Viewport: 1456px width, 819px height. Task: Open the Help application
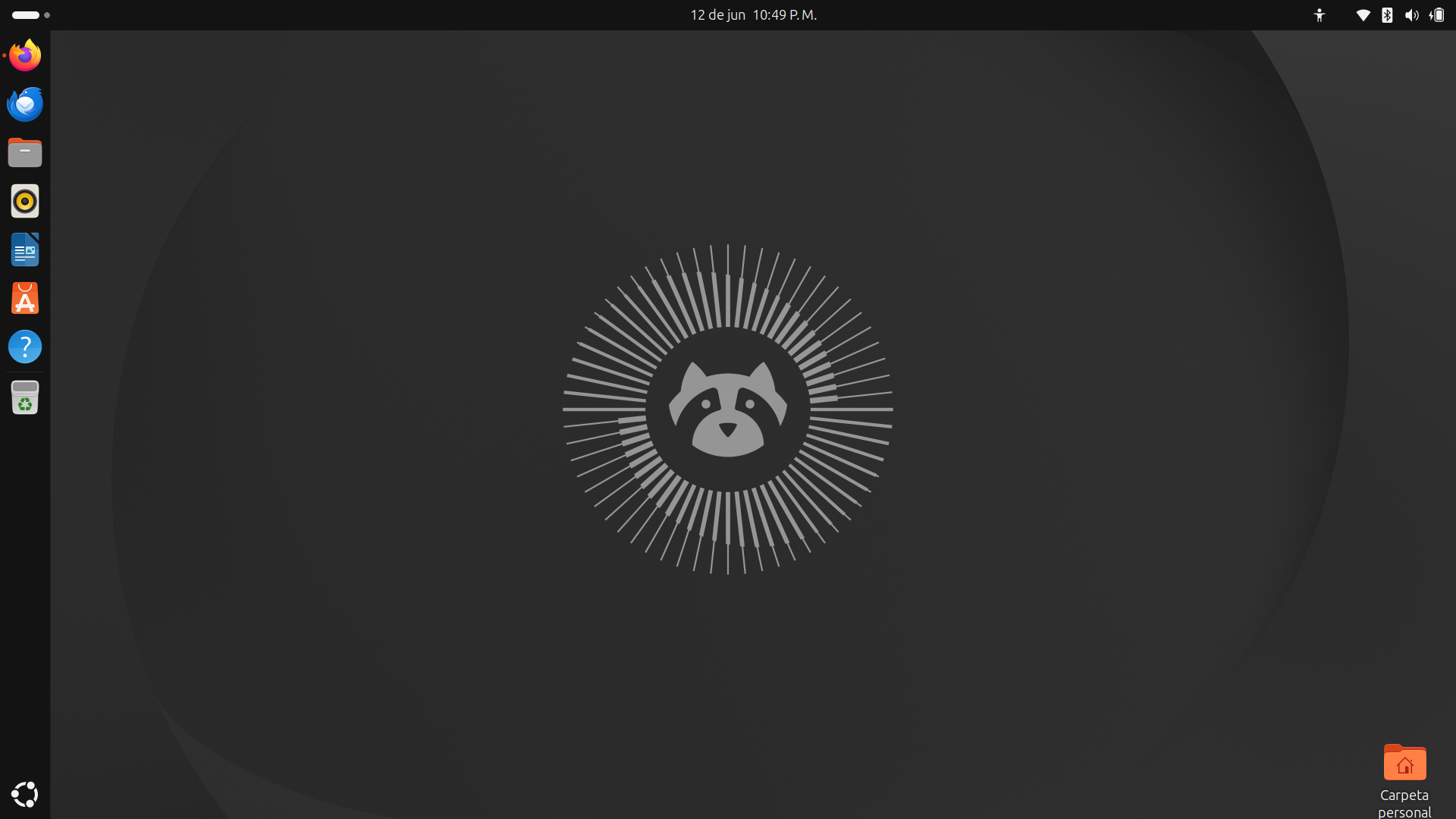(25, 347)
